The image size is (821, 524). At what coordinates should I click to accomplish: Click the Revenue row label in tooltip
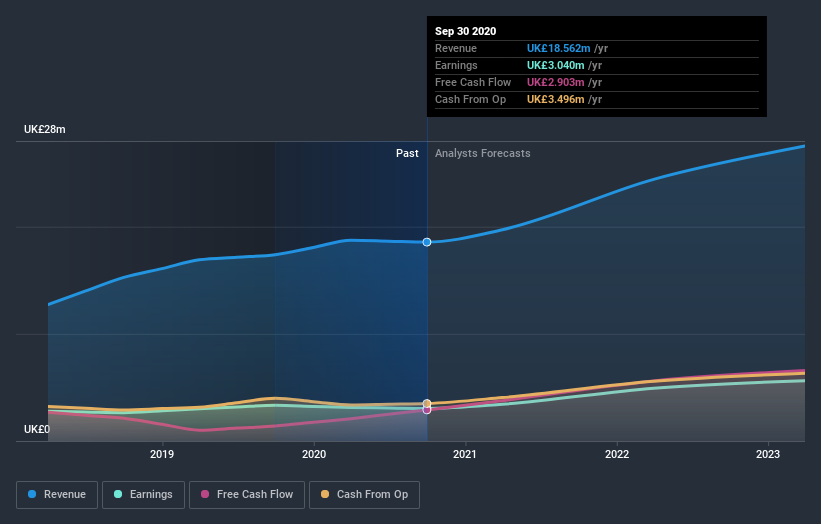click(x=456, y=48)
